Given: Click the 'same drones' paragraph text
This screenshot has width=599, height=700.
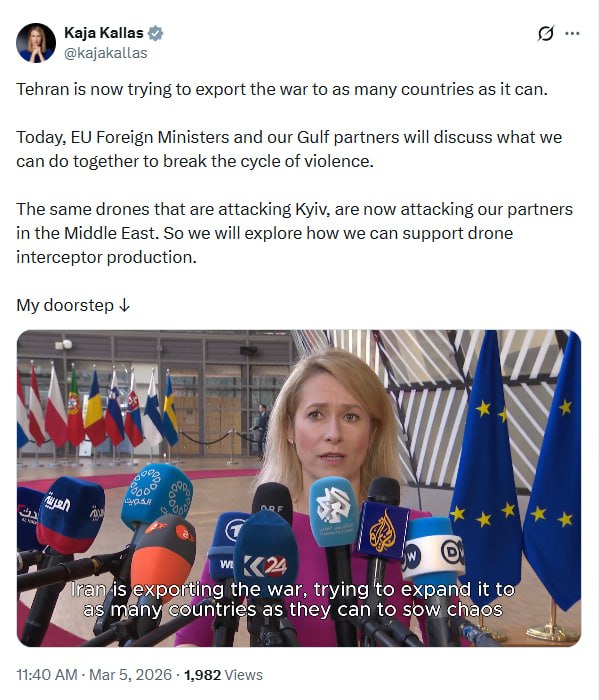Looking at the screenshot, I should click(294, 233).
